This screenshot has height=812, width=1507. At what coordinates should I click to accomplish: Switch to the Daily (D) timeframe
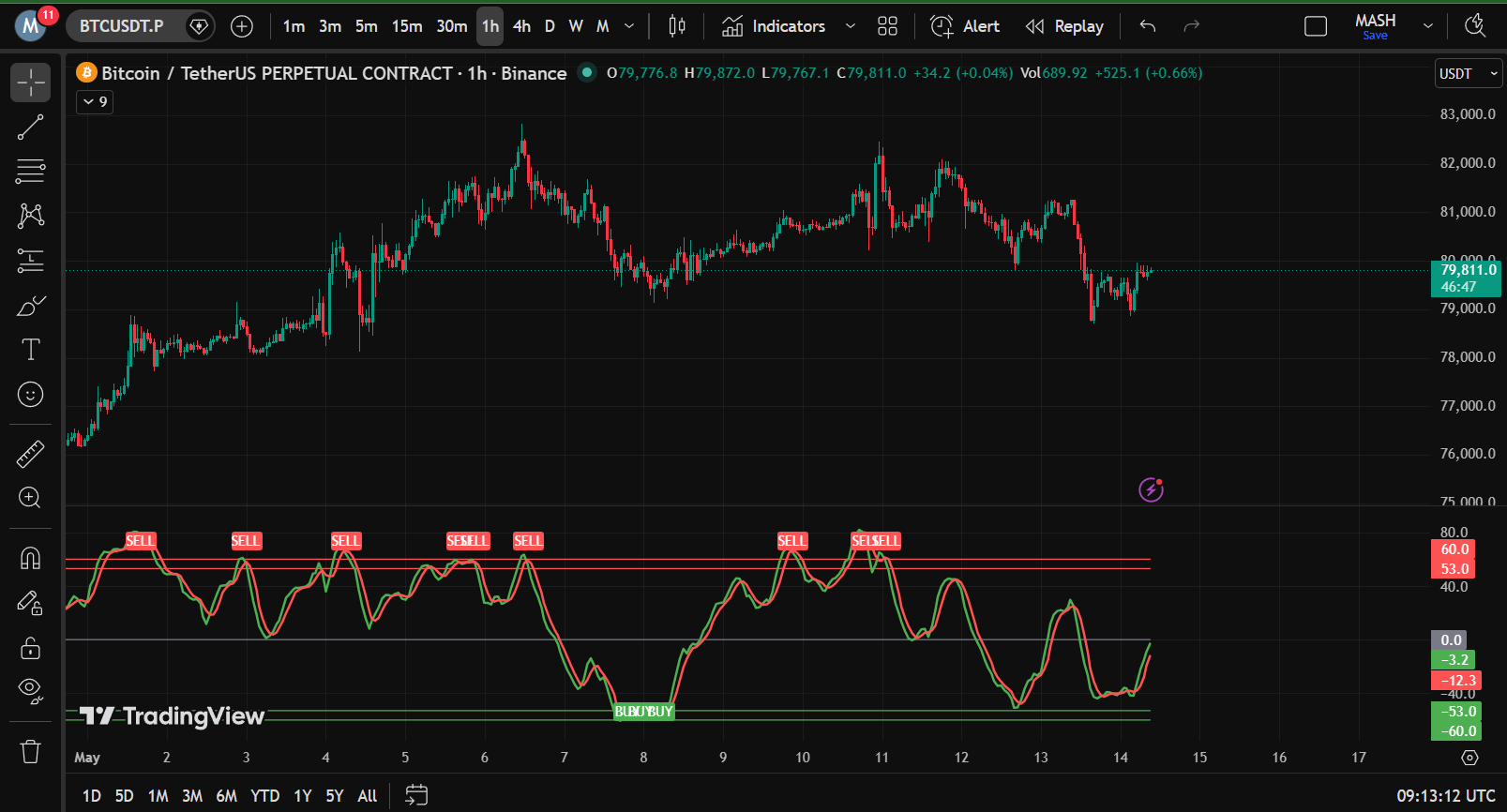(x=550, y=26)
